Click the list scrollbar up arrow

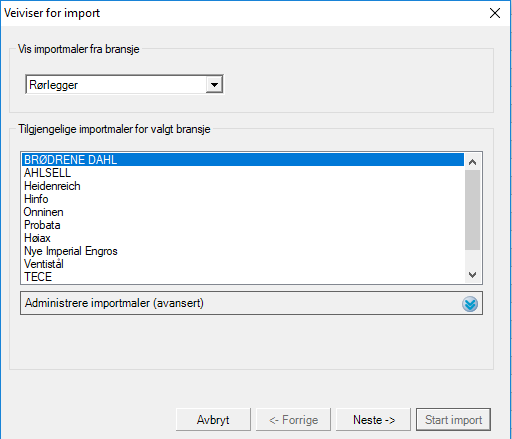(472, 162)
